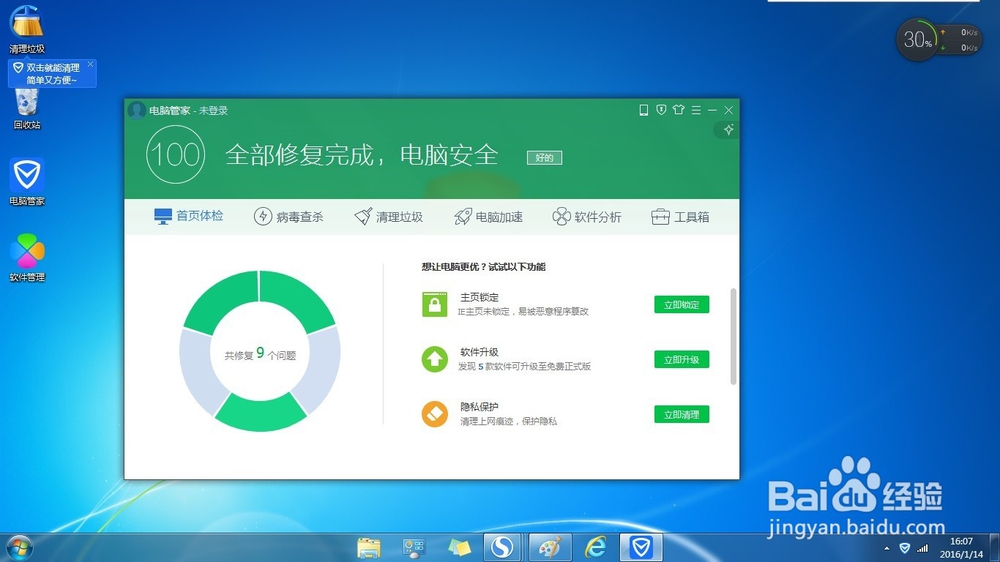1000x562 pixels.
Task: Click the recommendations list scrollbar
Action: tap(733, 336)
